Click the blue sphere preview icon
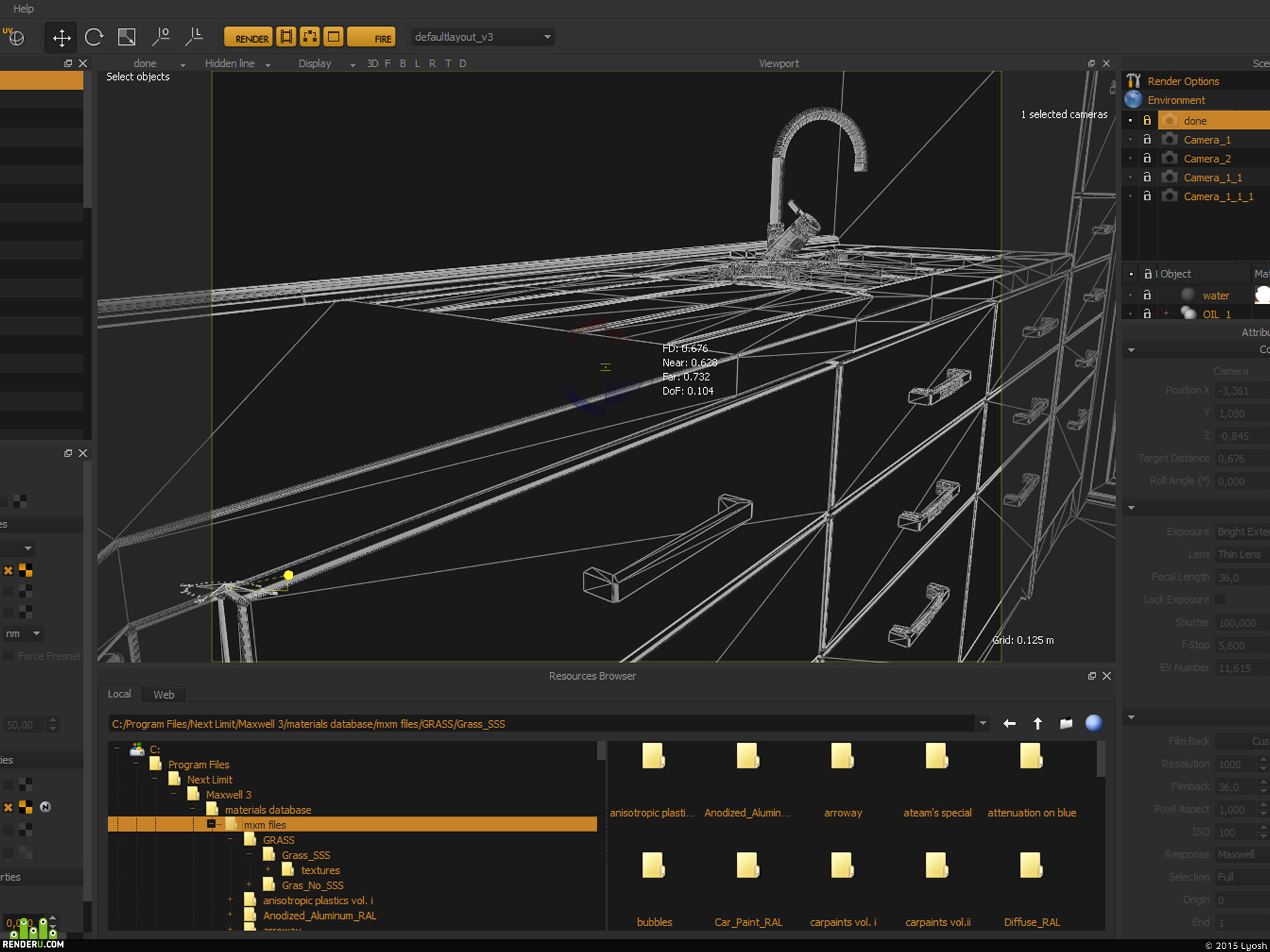The height and width of the screenshot is (952, 1270). click(1093, 723)
